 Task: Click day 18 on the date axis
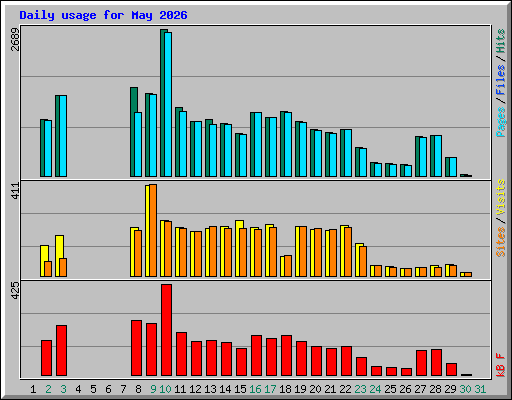285,389
